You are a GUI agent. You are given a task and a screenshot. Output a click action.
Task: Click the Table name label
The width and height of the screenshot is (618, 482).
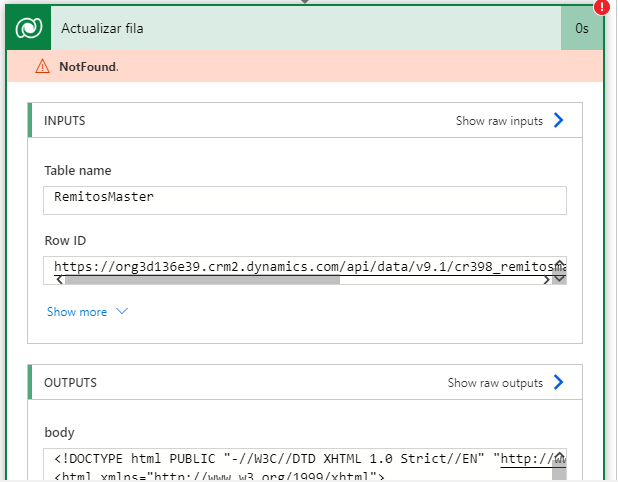78,170
